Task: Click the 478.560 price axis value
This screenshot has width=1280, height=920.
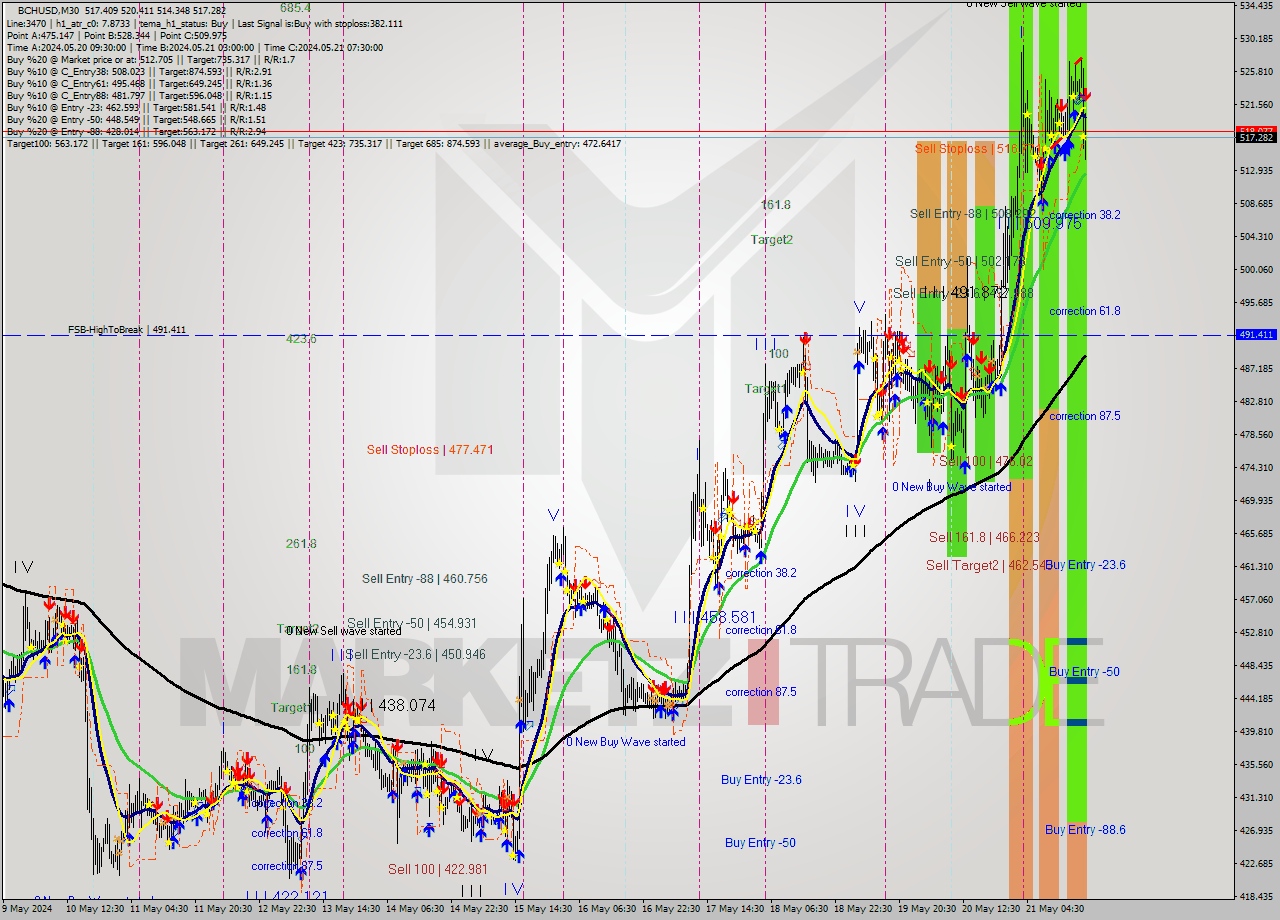Action: click(1256, 434)
